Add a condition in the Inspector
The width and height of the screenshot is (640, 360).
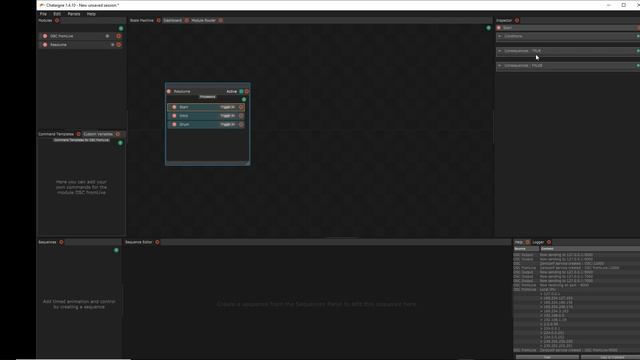point(638,36)
